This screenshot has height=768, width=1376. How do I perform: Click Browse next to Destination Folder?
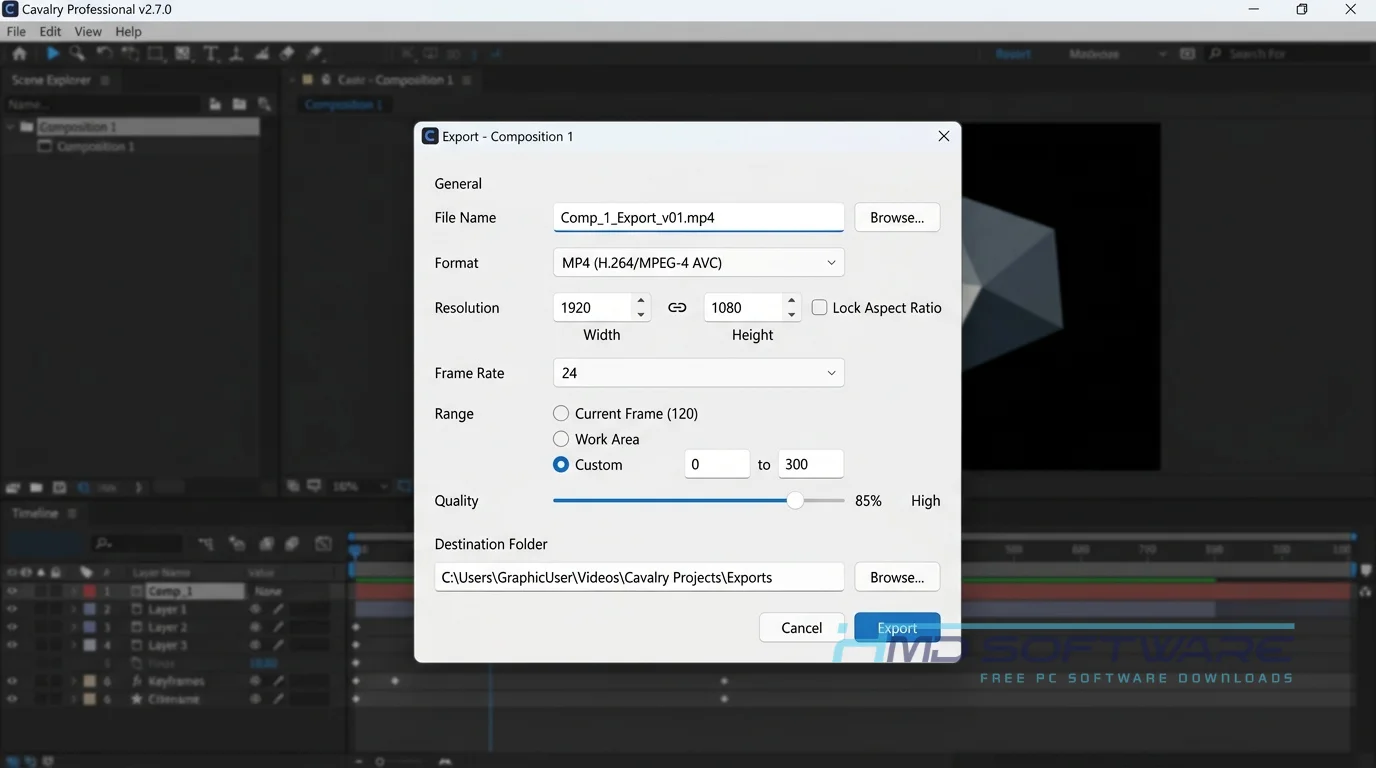pos(897,577)
